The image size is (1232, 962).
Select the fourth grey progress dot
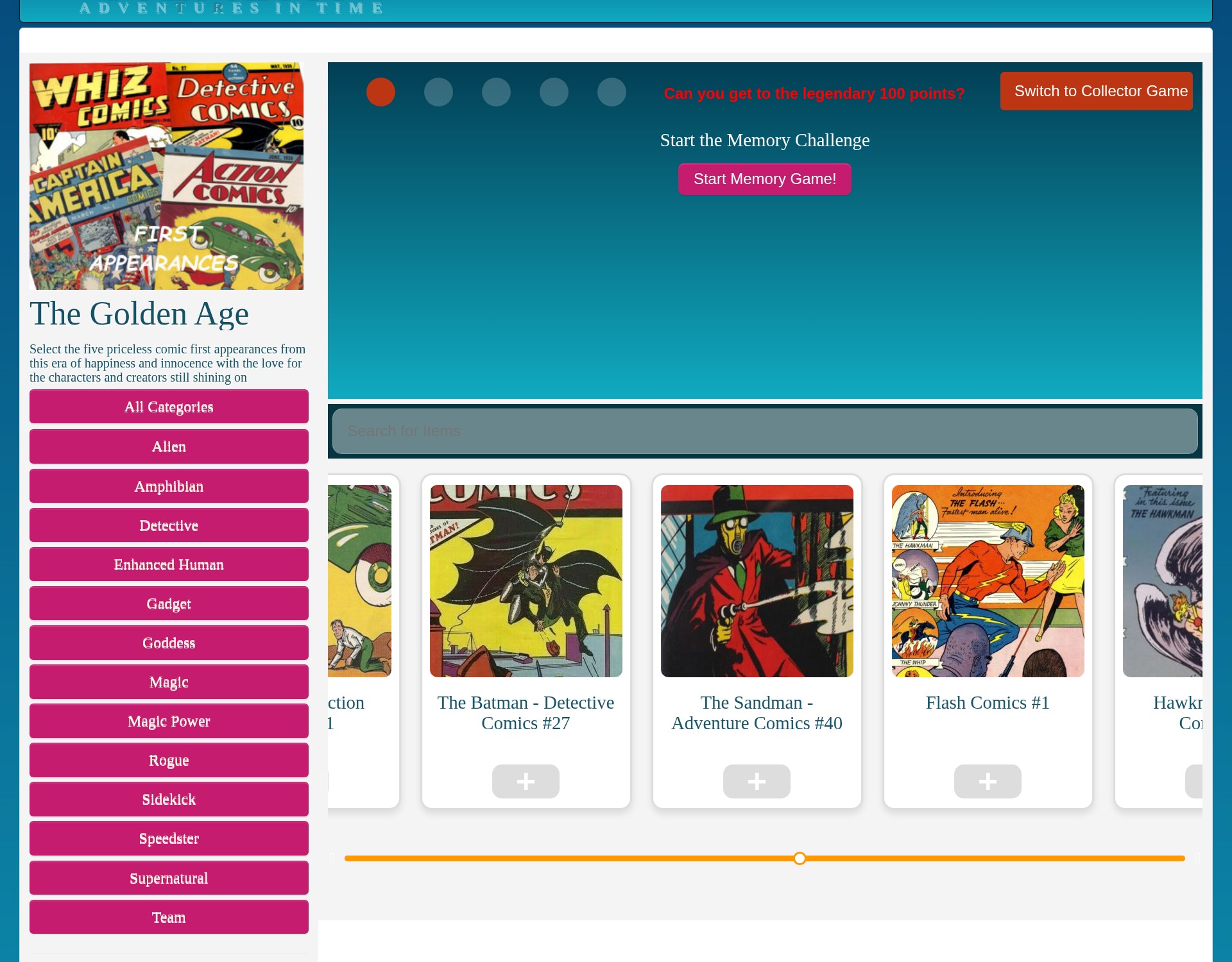tap(554, 92)
